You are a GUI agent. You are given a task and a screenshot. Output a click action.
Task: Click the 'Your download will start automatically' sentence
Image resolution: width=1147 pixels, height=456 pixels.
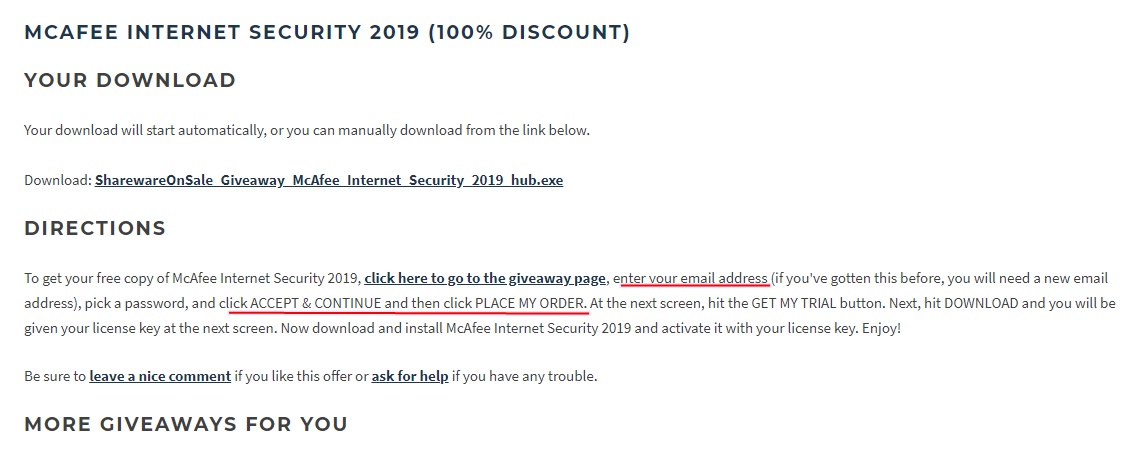pos(307,130)
